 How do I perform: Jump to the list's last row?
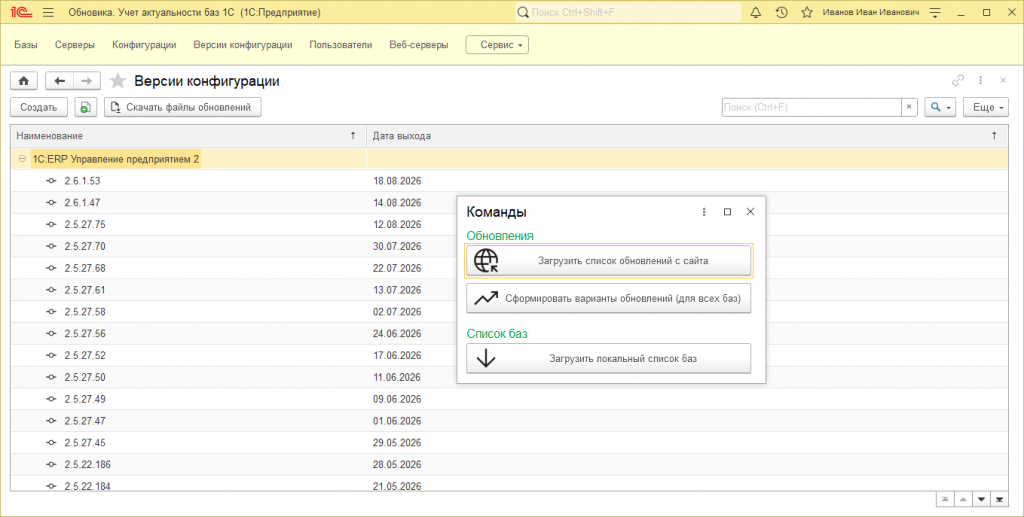pyautogui.click(x=999, y=499)
